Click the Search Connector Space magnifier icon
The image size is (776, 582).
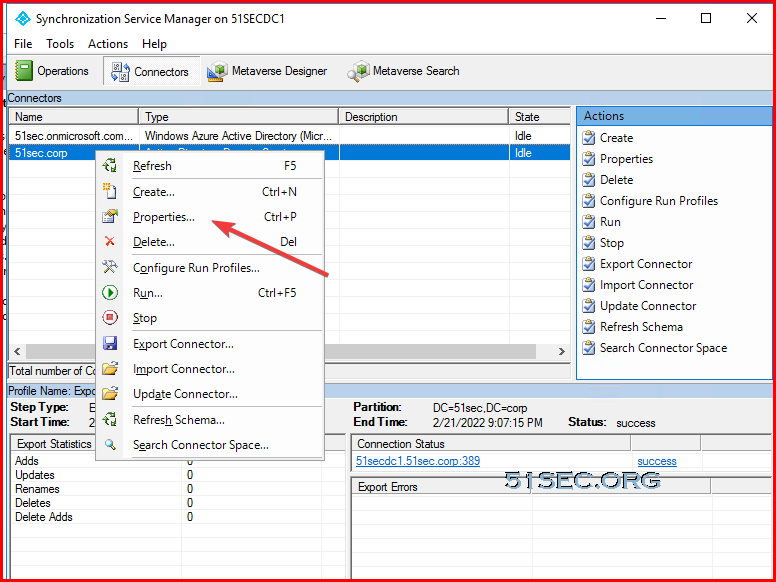click(x=110, y=445)
